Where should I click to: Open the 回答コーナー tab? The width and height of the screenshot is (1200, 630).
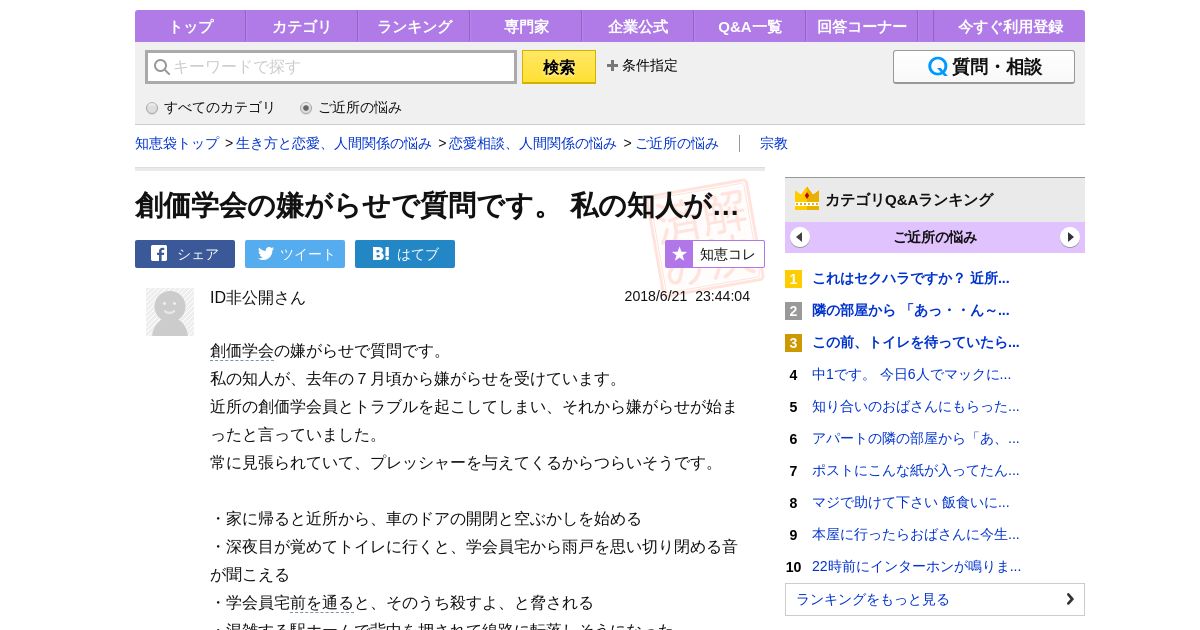pyautogui.click(x=862, y=26)
